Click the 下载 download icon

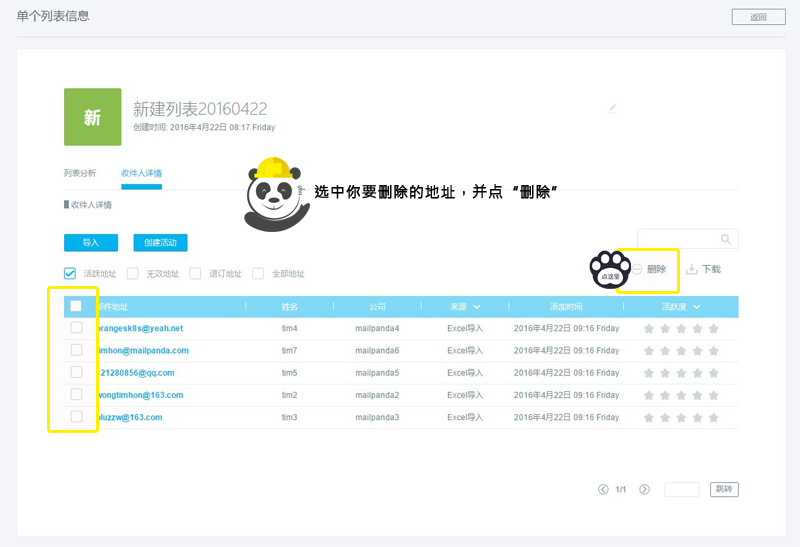[691, 269]
